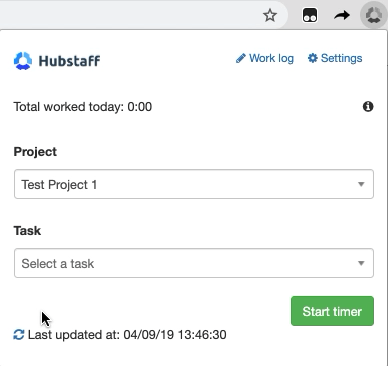Click the bookmark star icon
Screen dimensions: 388x366
[x=270, y=15]
